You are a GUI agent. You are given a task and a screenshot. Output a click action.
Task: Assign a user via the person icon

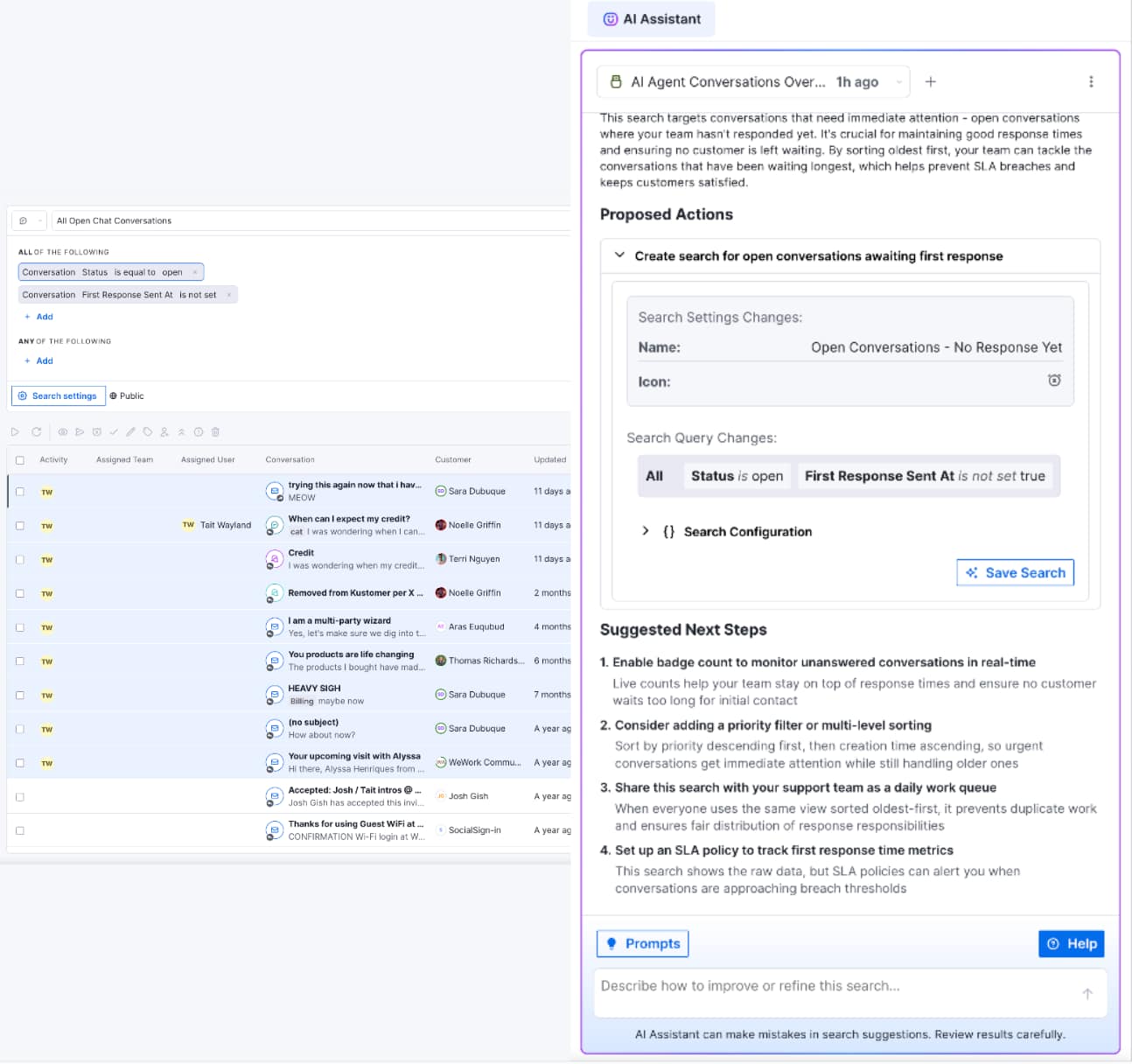164,431
